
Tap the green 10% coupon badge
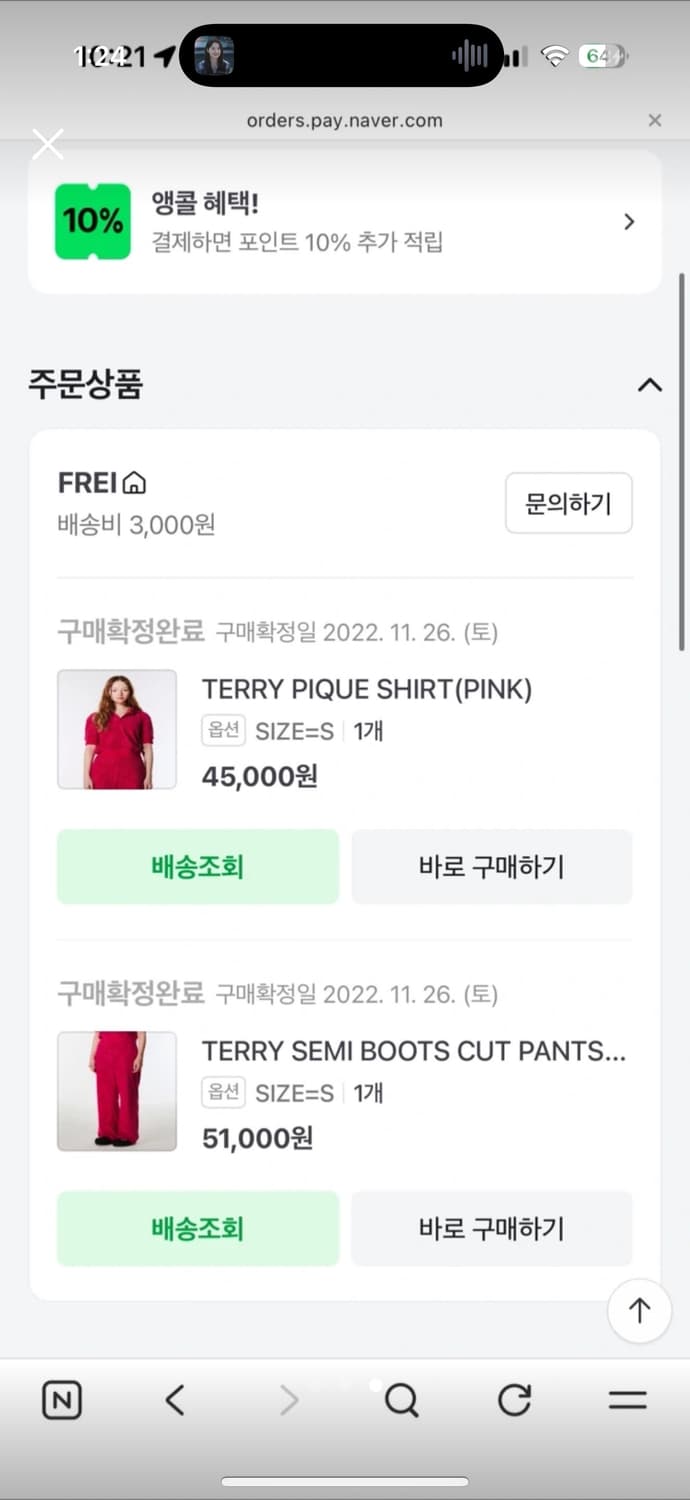click(x=92, y=222)
